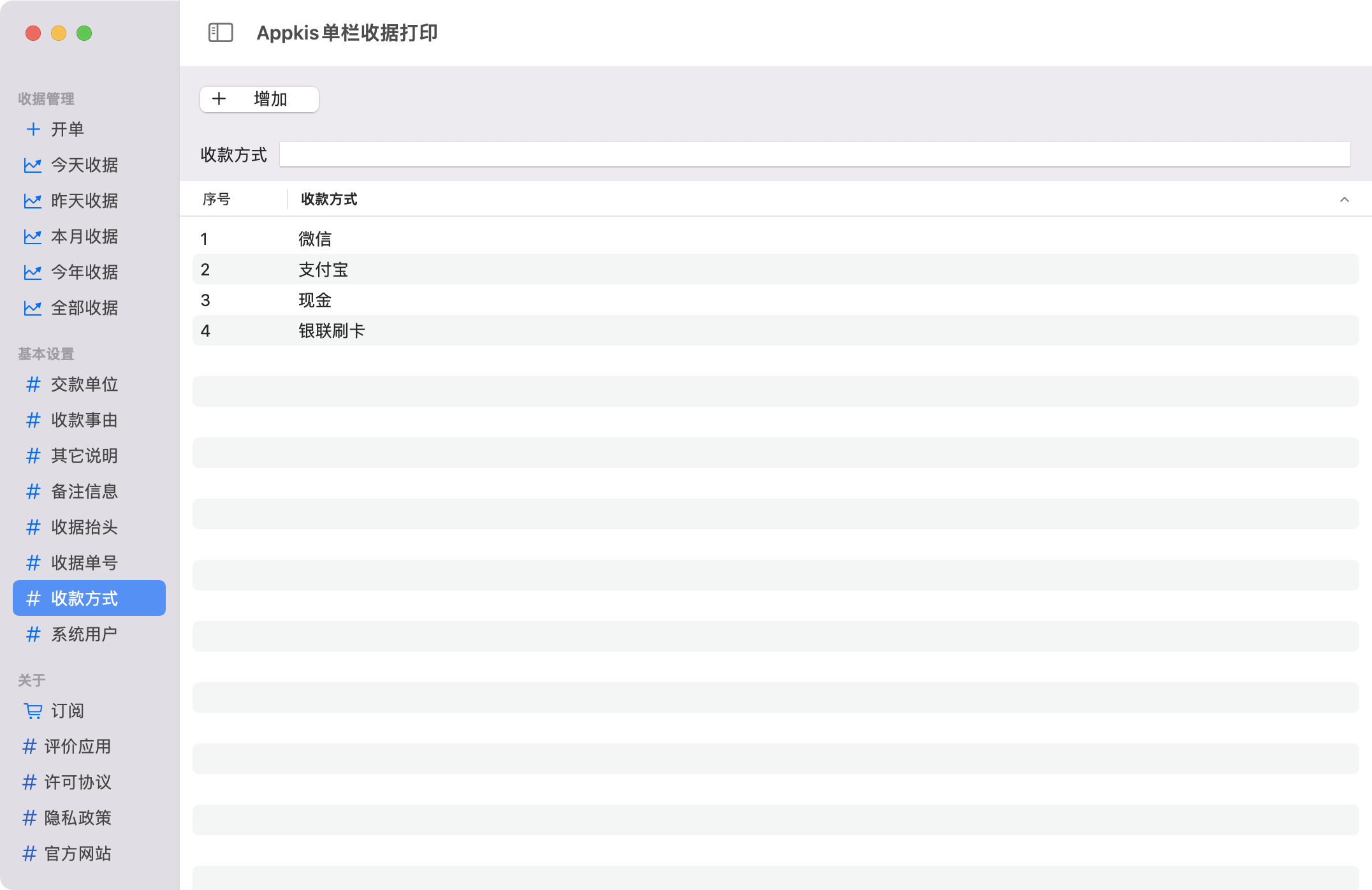Click the hash icon beside 隐私政策
The image size is (1372, 890).
(29, 818)
